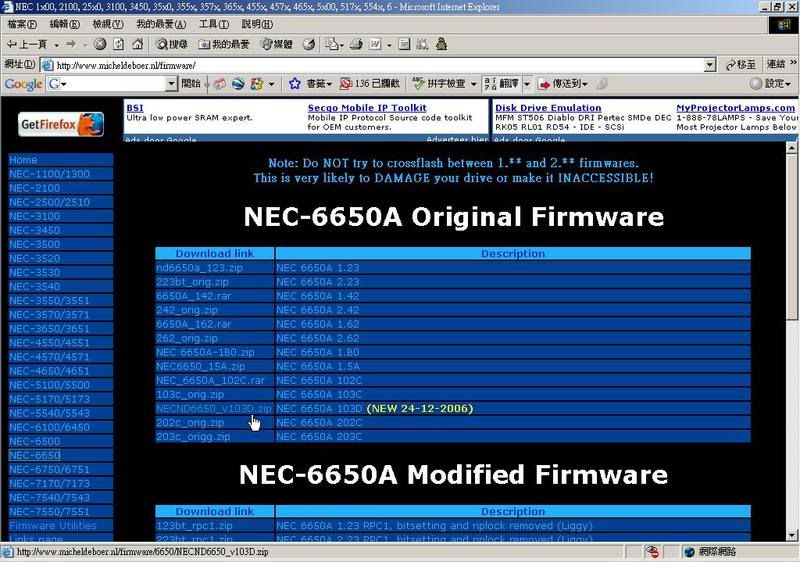Click the Forward arrow toolbar button
This screenshot has height=562, width=800.
click(71, 44)
